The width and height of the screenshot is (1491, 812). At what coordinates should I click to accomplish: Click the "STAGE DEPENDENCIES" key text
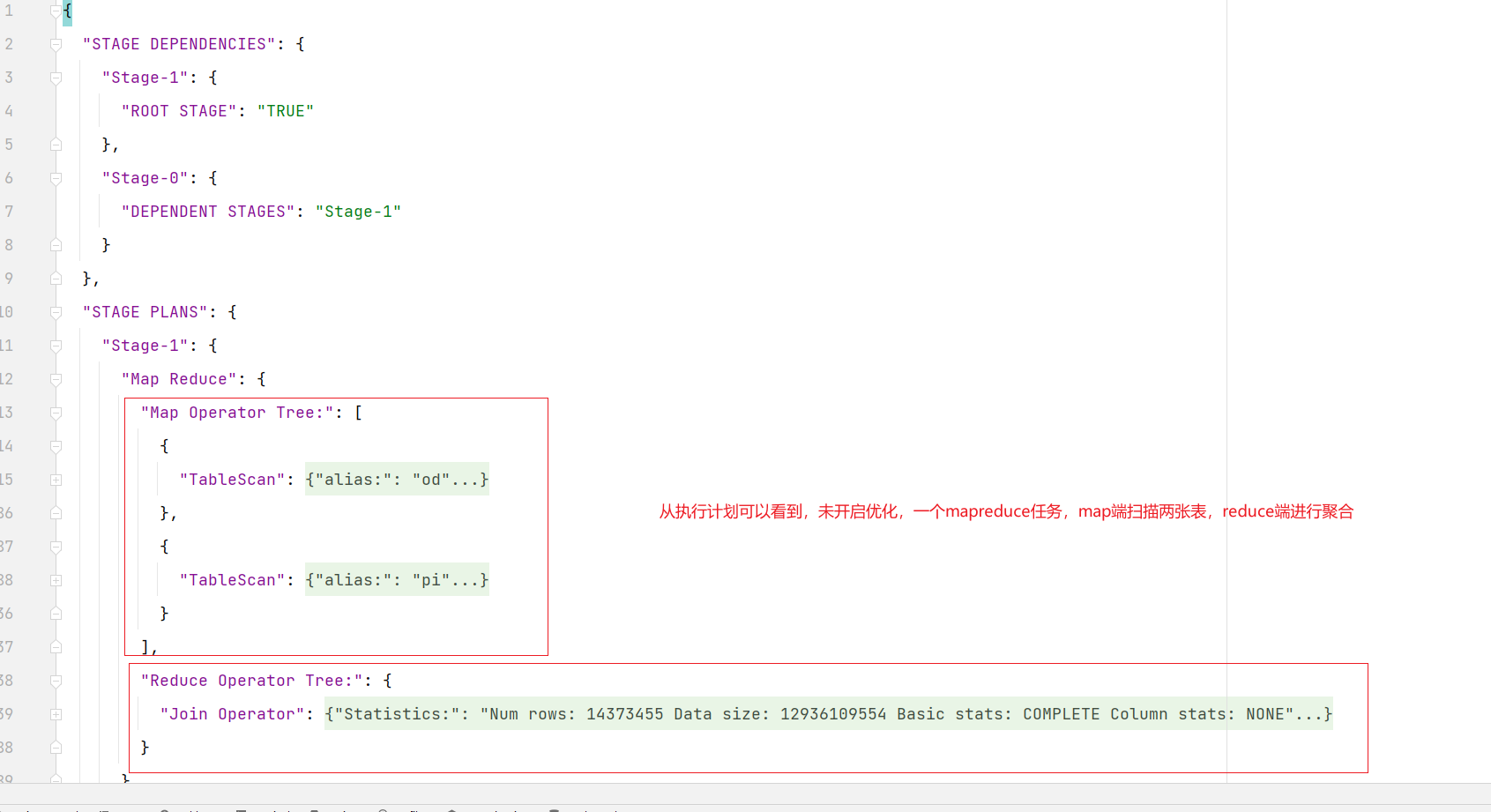coord(179,44)
